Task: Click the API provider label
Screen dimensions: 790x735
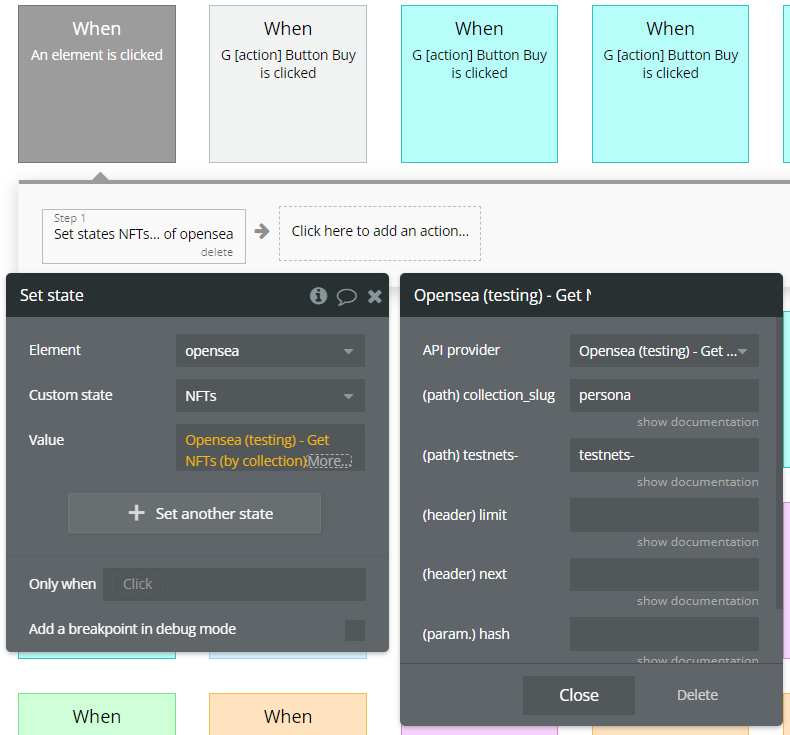Action: (461, 350)
